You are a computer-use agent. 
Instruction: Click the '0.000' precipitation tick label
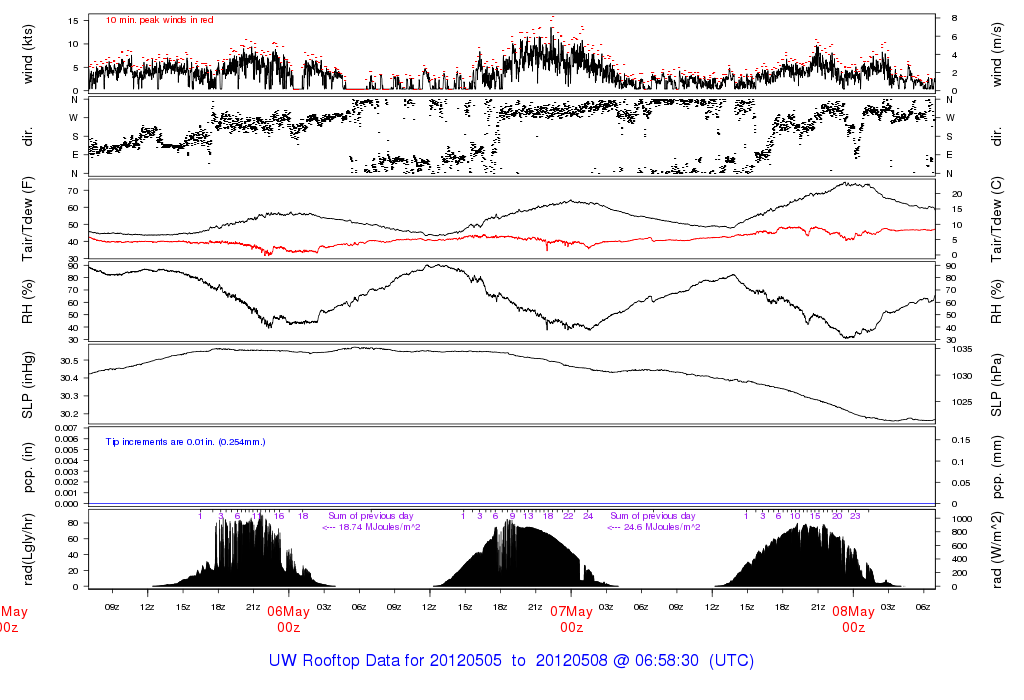point(66,504)
